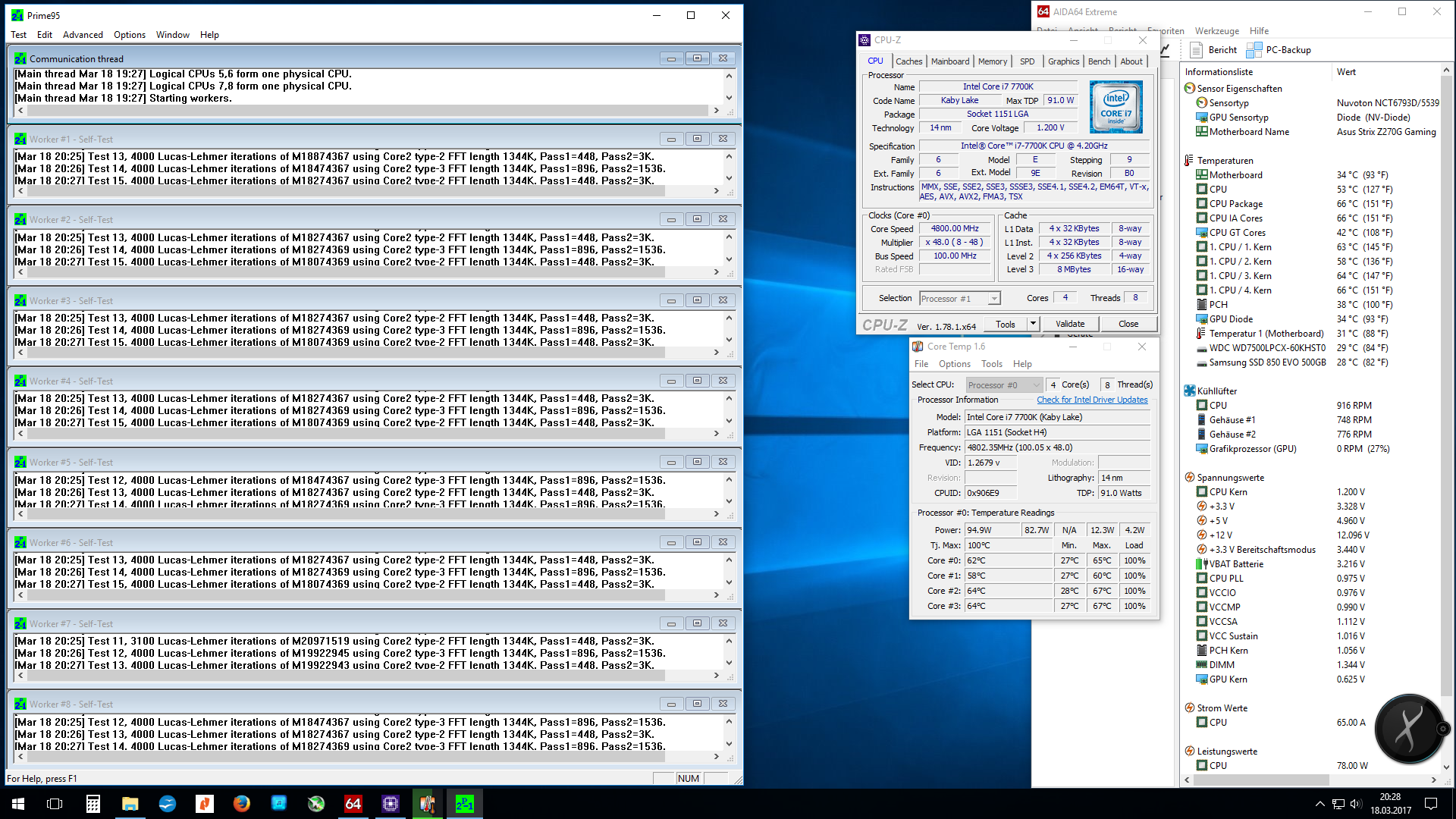Screen dimensions: 1456x819
Task: Click Check for Intel Driver Updates link
Action: point(1092,400)
